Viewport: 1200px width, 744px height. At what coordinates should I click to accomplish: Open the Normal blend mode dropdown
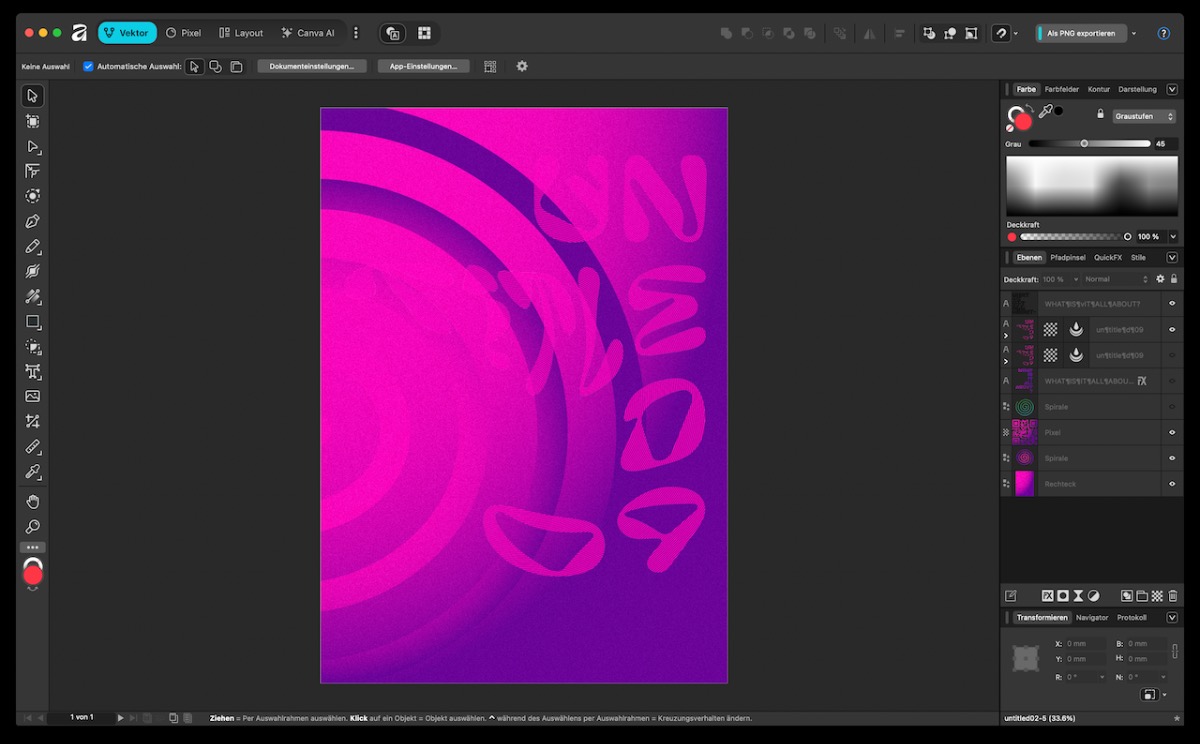1116,279
